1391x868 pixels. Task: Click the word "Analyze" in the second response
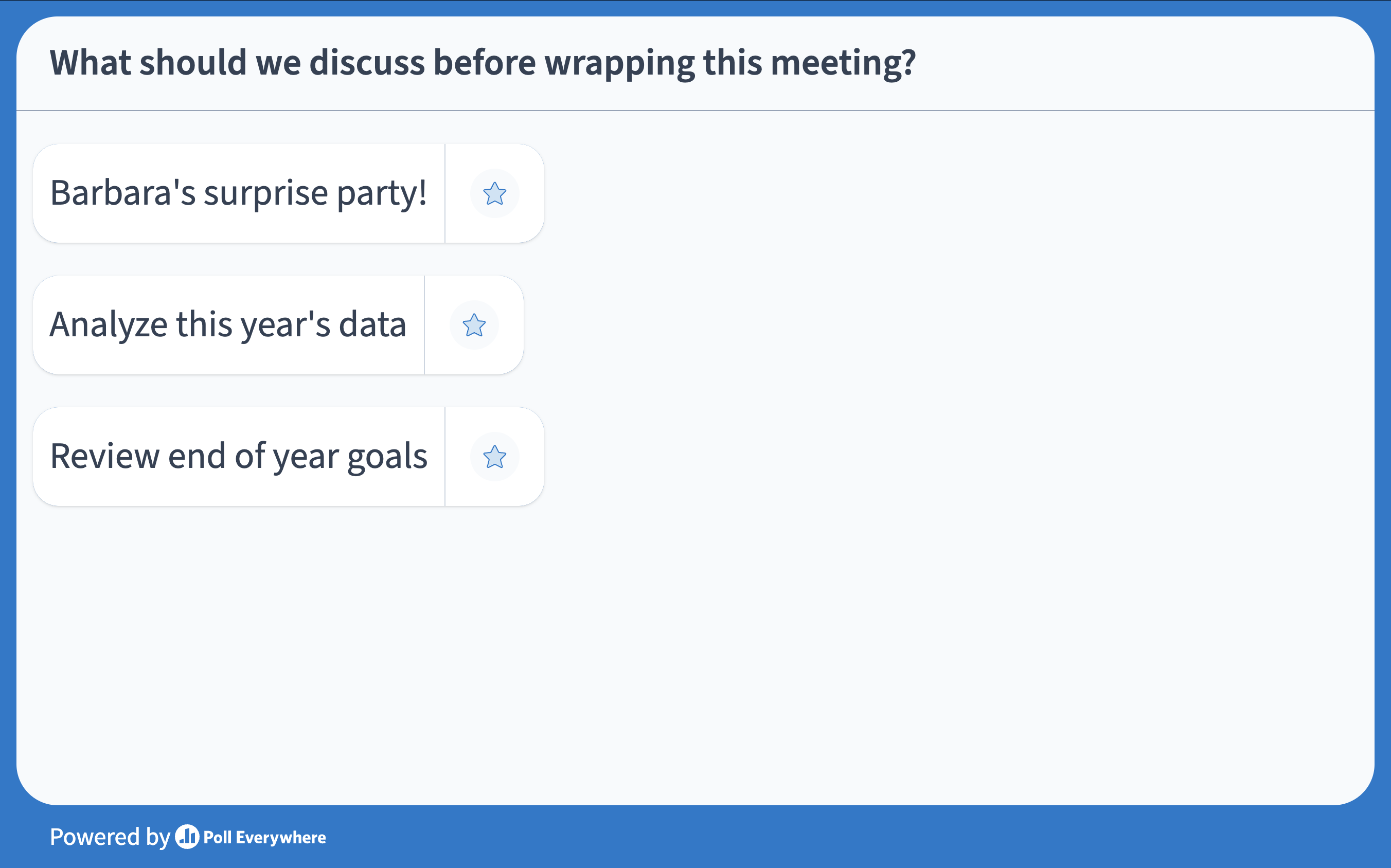109,325
